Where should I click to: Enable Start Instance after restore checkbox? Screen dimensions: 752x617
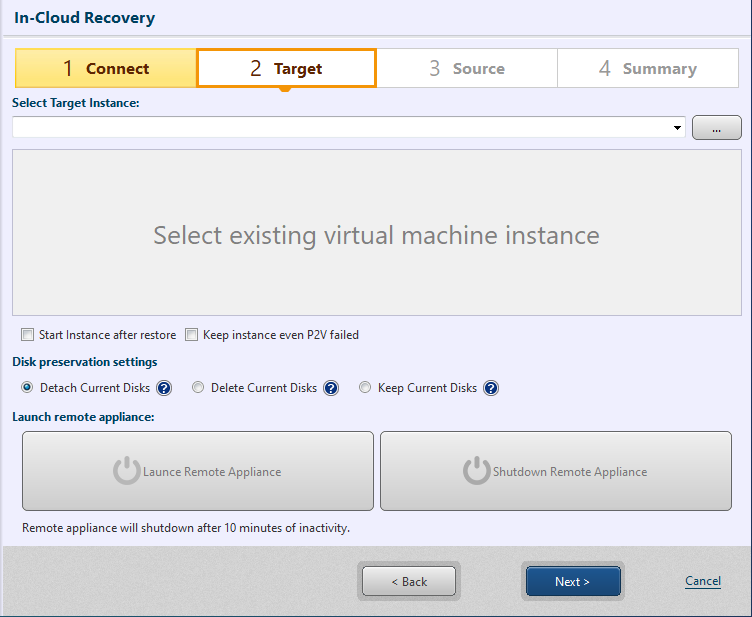tap(28, 335)
